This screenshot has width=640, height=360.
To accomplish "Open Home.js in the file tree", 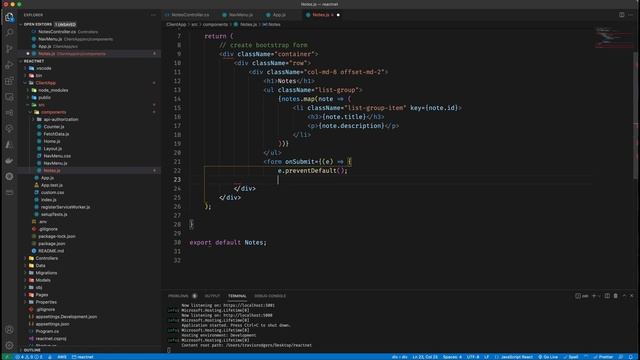I will (51, 142).
